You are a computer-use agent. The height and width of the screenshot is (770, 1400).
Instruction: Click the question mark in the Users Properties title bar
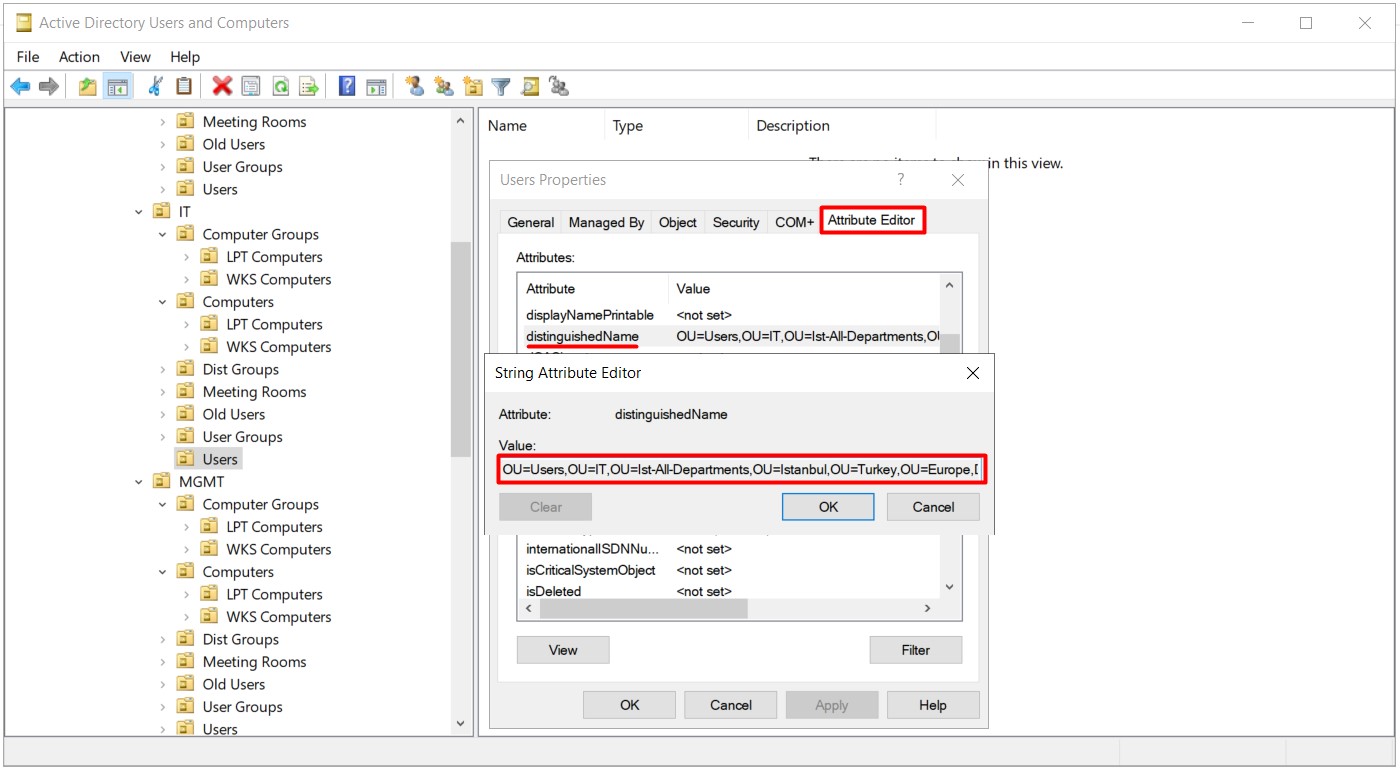900,180
